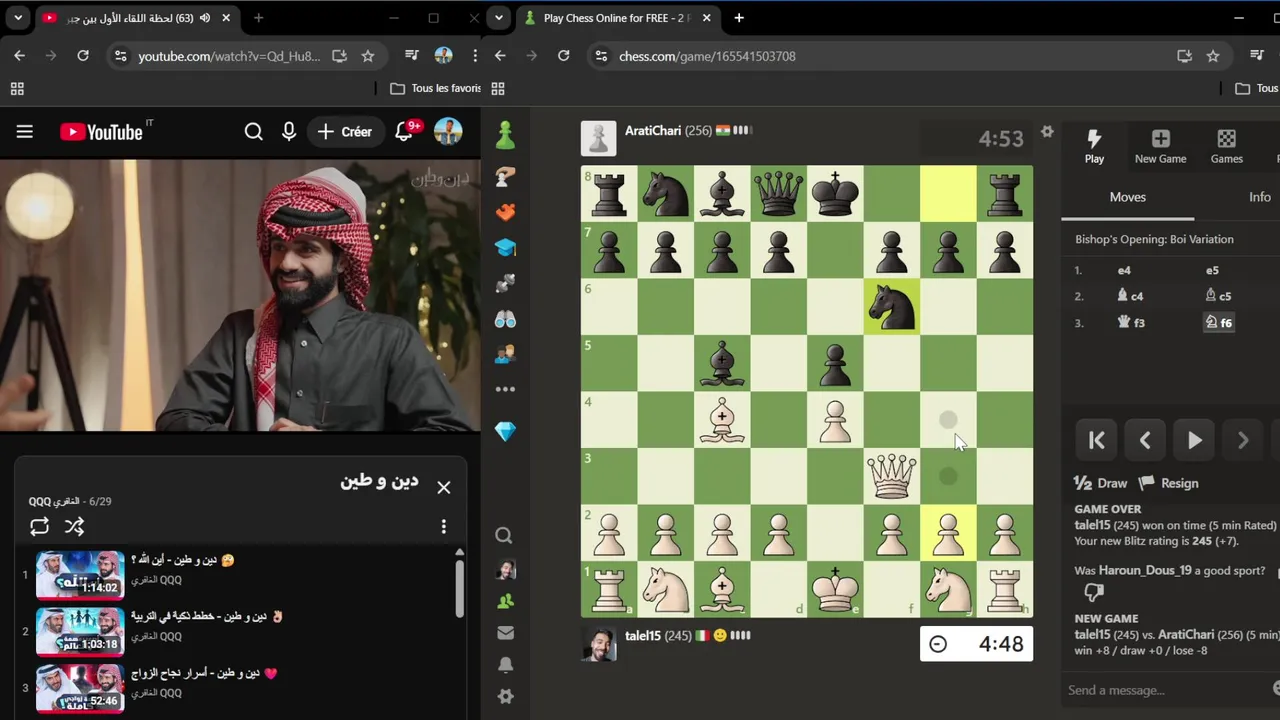The height and width of the screenshot is (720, 1280).
Task: Click the black knight on f6
Action: 891,306
